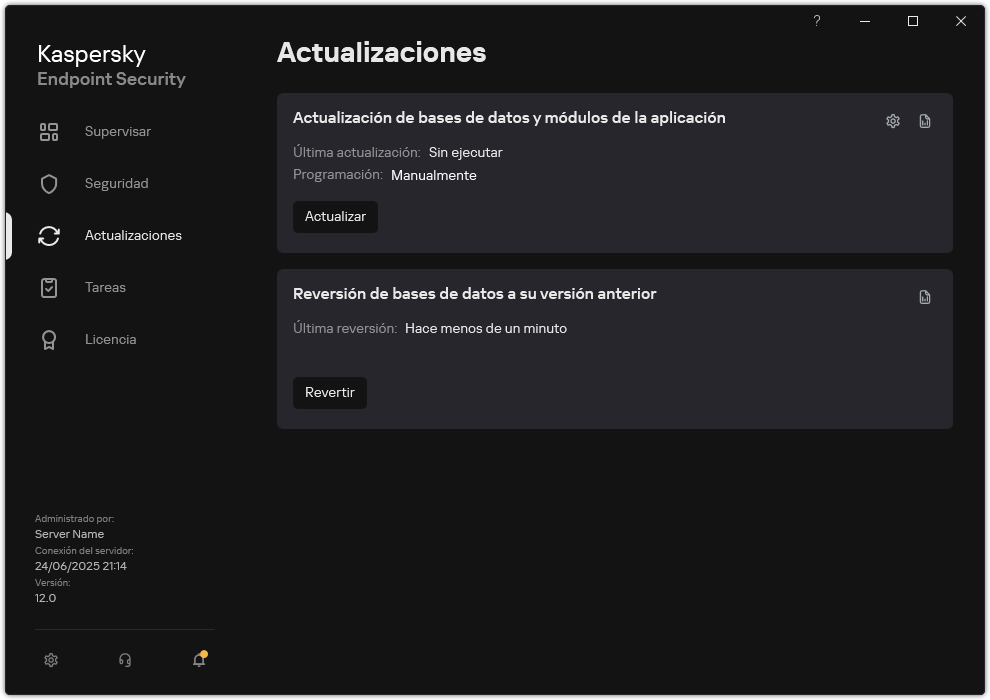Select the Supervisar monitoring icon in the sidebar
Viewport: 990px width, 700px height.
pyautogui.click(x=48, y=131)
